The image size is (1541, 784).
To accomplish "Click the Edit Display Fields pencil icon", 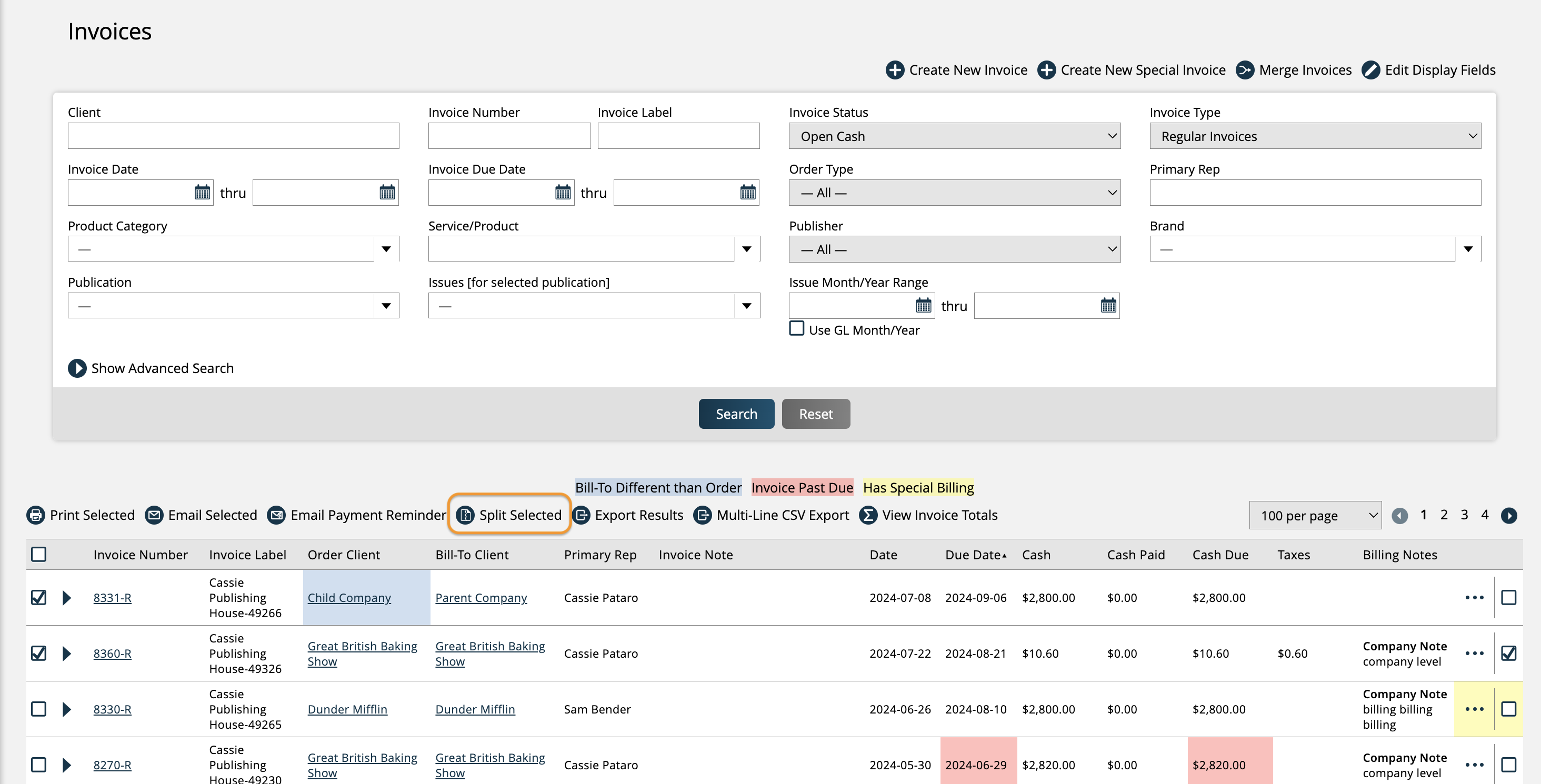I will tap(1370, 69).
